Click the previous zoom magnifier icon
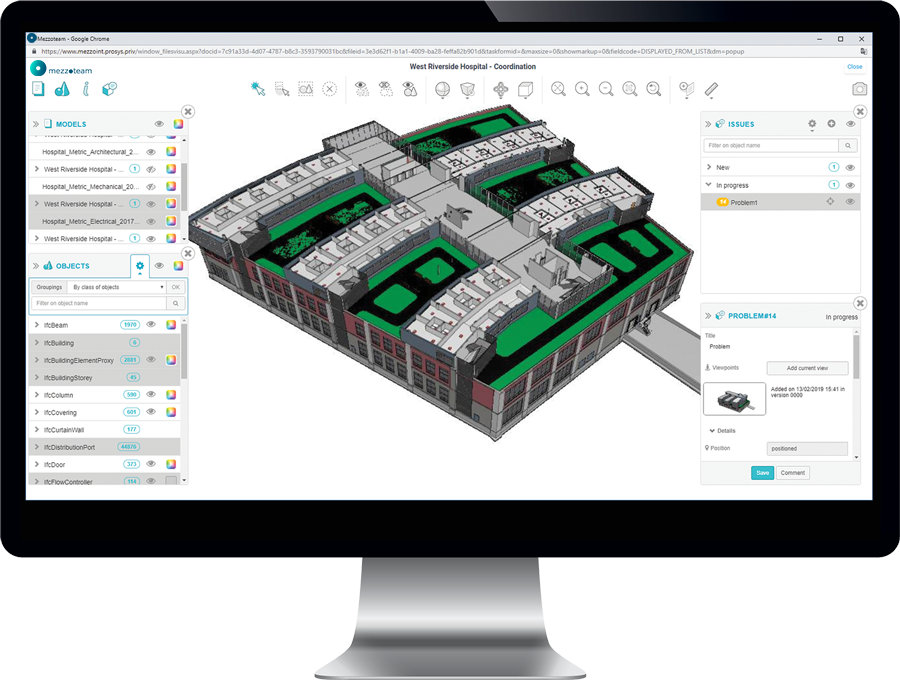The width and height of the screenshot is (900, 680). pos(654,89)
